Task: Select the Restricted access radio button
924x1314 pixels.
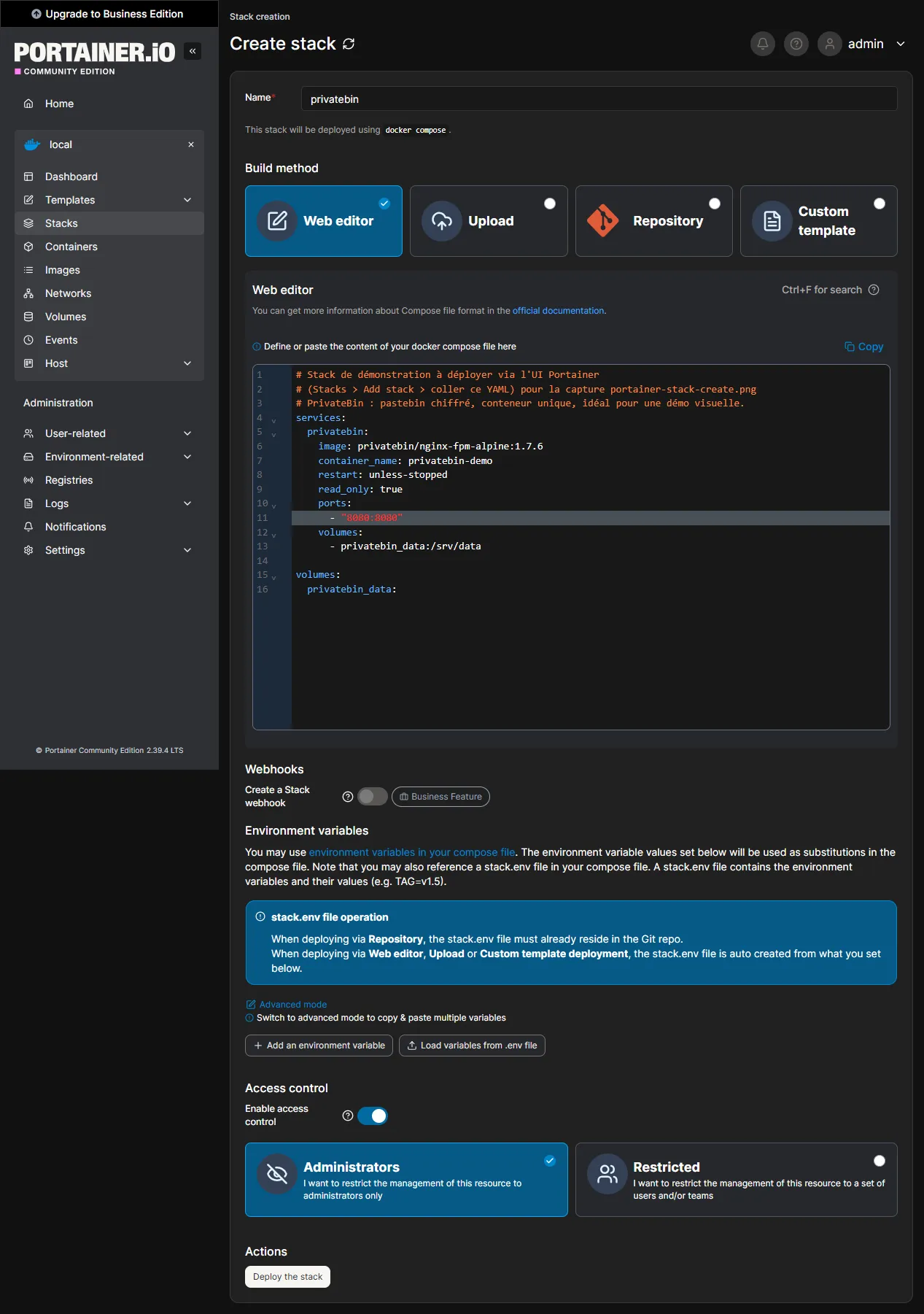Action: (x=880, y=1161)
